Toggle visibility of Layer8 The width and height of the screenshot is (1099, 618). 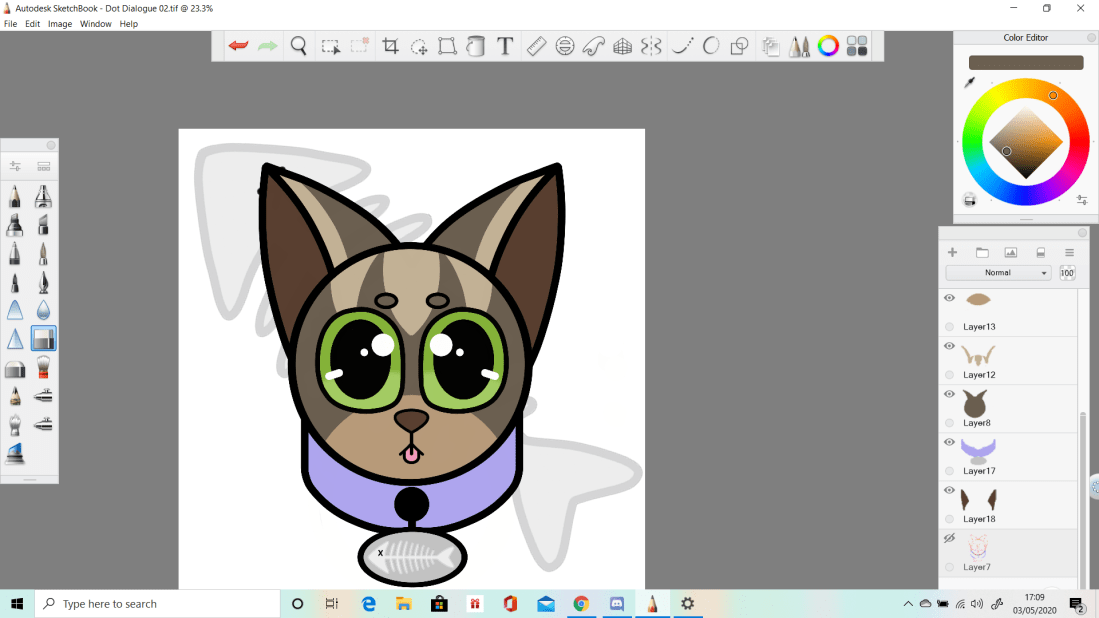[x=950, y=394]
